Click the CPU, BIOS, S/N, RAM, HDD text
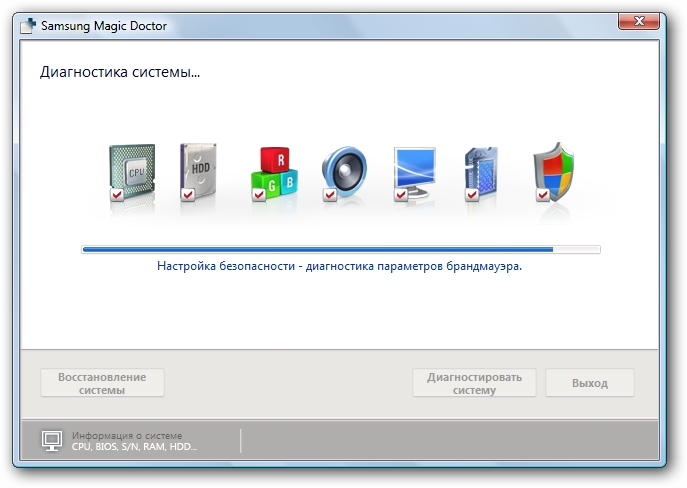This screenshot has height=488, width=687. pos(135,447)
